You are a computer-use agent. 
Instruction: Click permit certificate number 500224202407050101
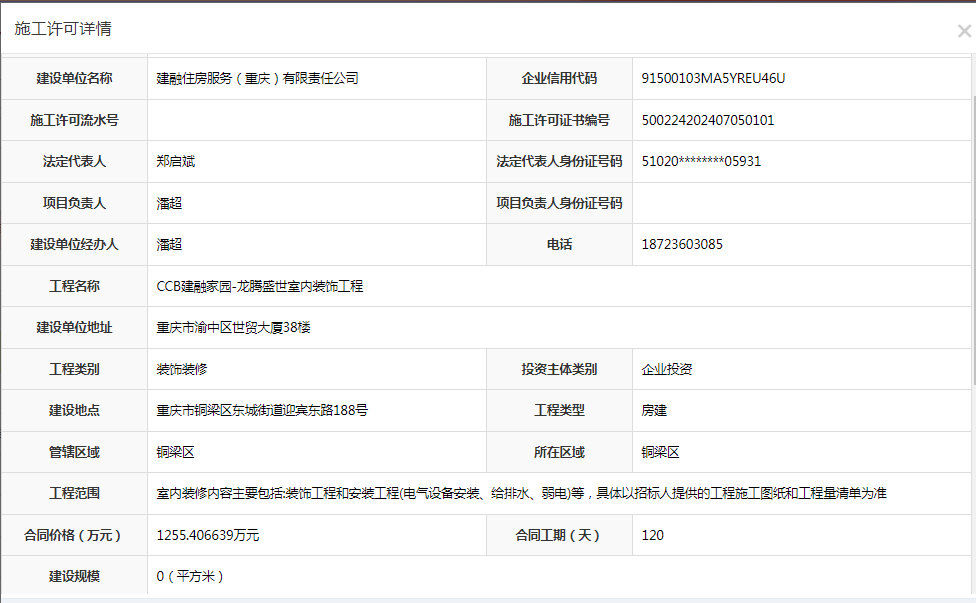[708, 120]
